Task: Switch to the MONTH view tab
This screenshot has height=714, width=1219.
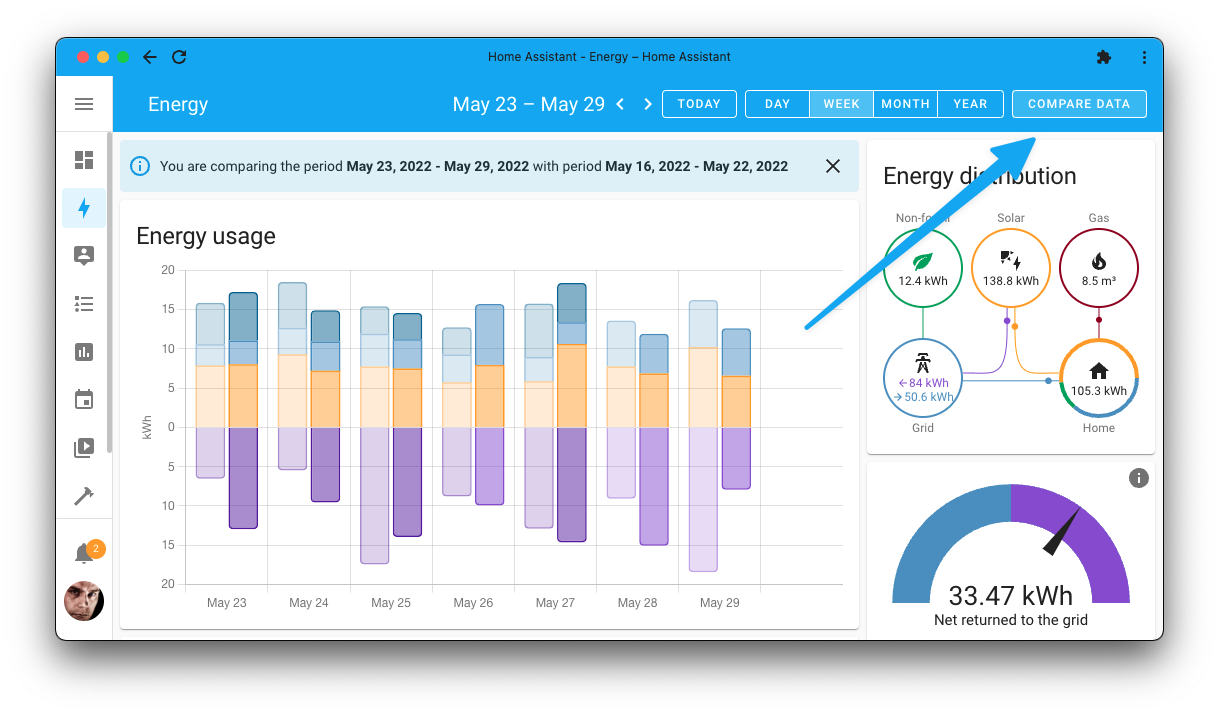Action: 905,103
